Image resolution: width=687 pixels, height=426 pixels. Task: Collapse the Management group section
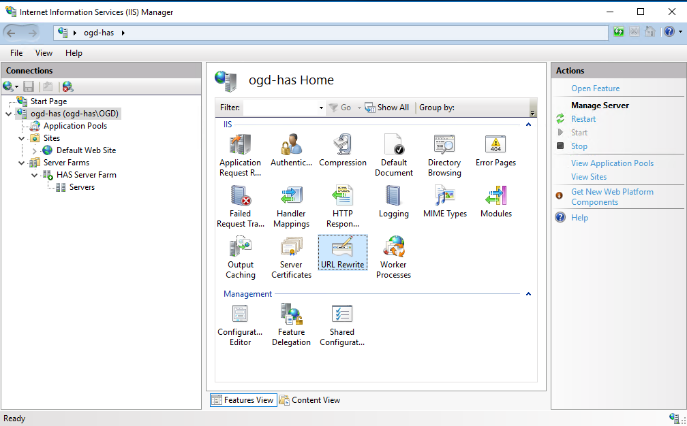528,294
